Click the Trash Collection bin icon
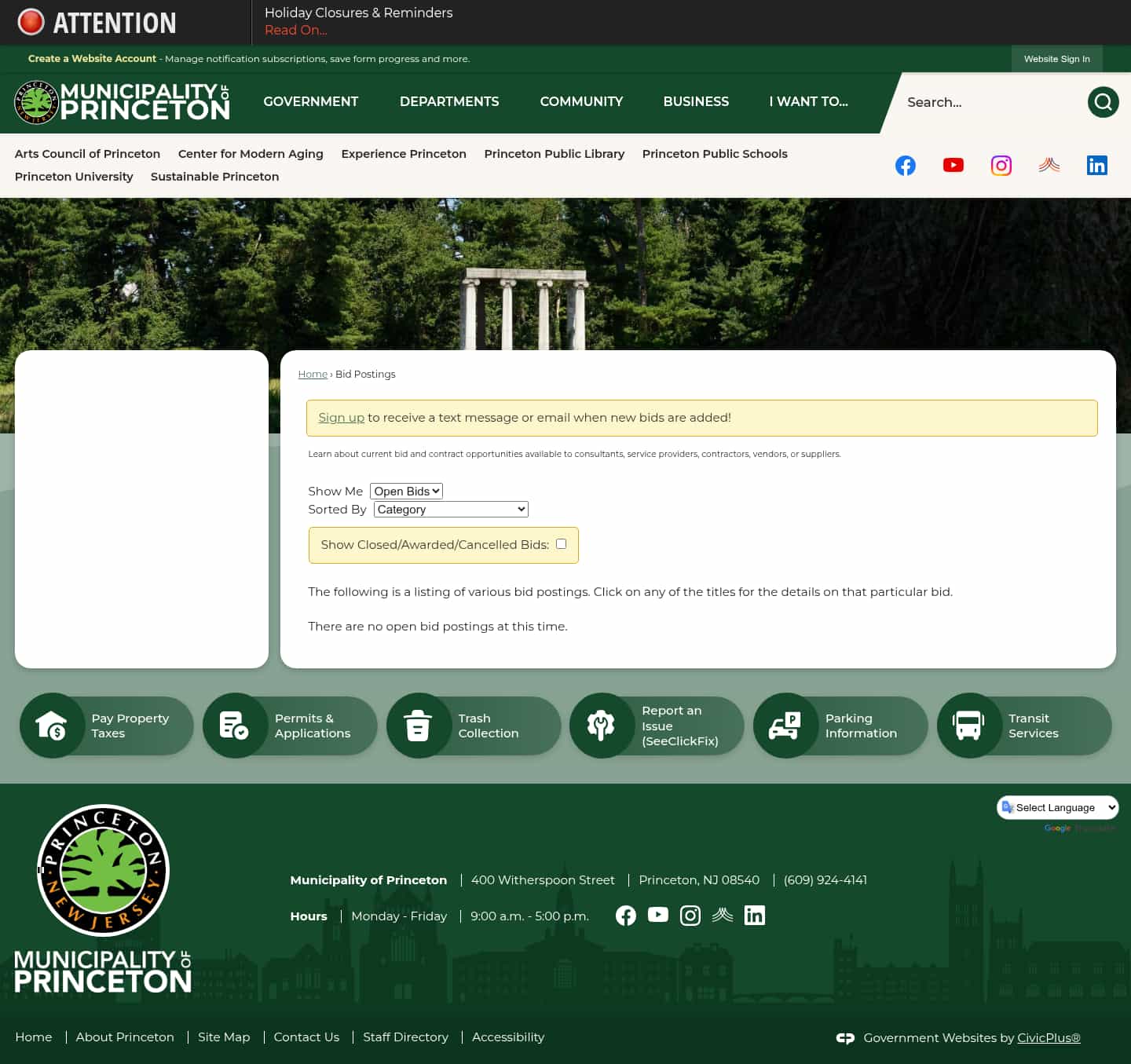Image resolution: width=1131 pixels, height=1064 pixels. tap(419, 725)
